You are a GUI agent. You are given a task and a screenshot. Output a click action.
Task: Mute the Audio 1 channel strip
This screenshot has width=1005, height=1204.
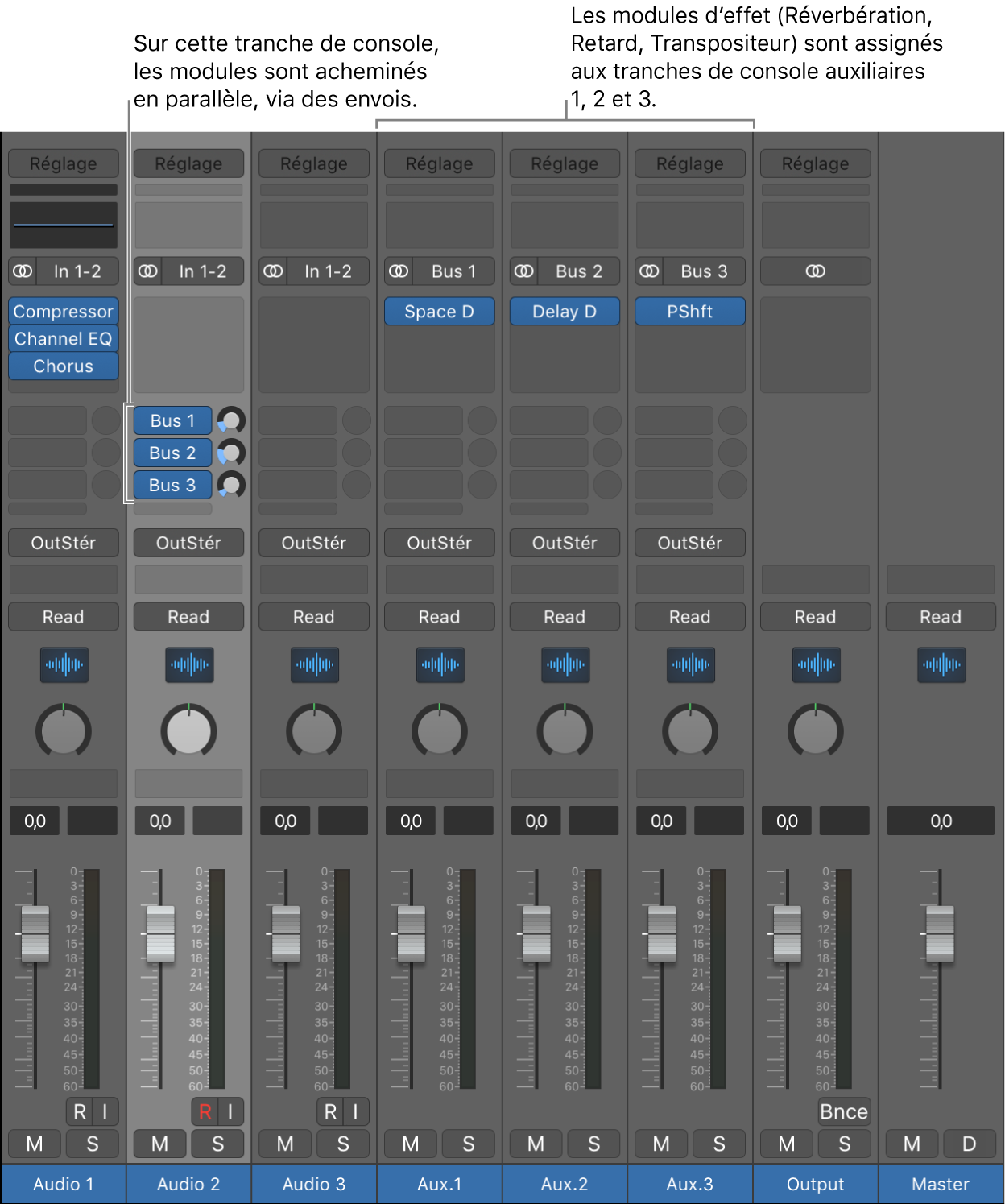(x=35, y=1144)
